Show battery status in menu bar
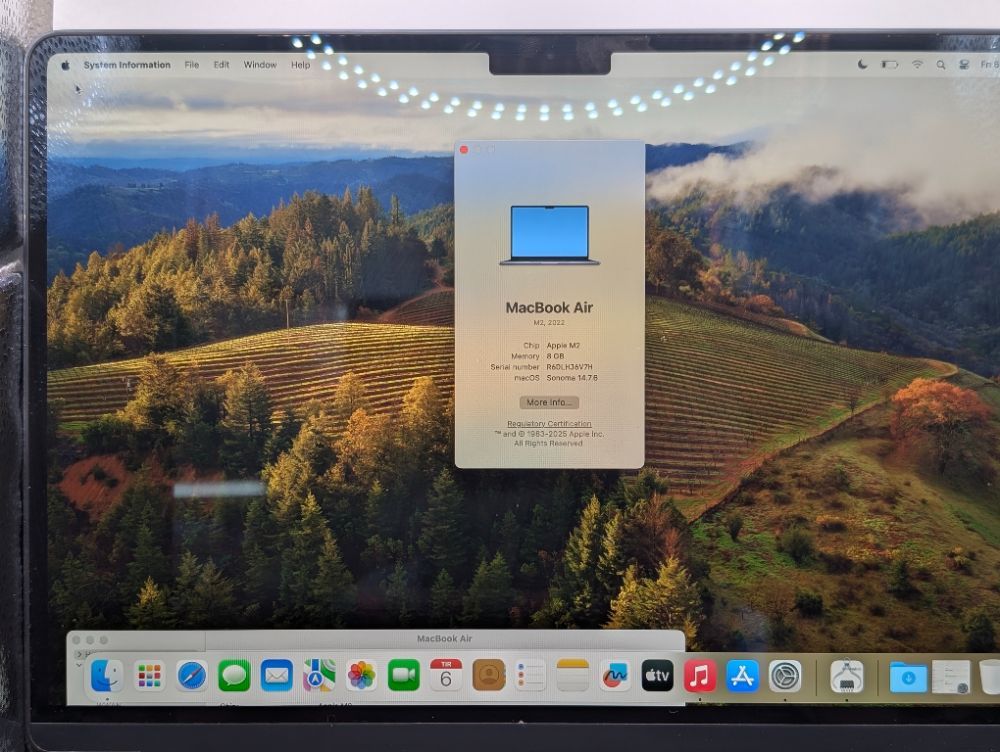 [890, 64]
